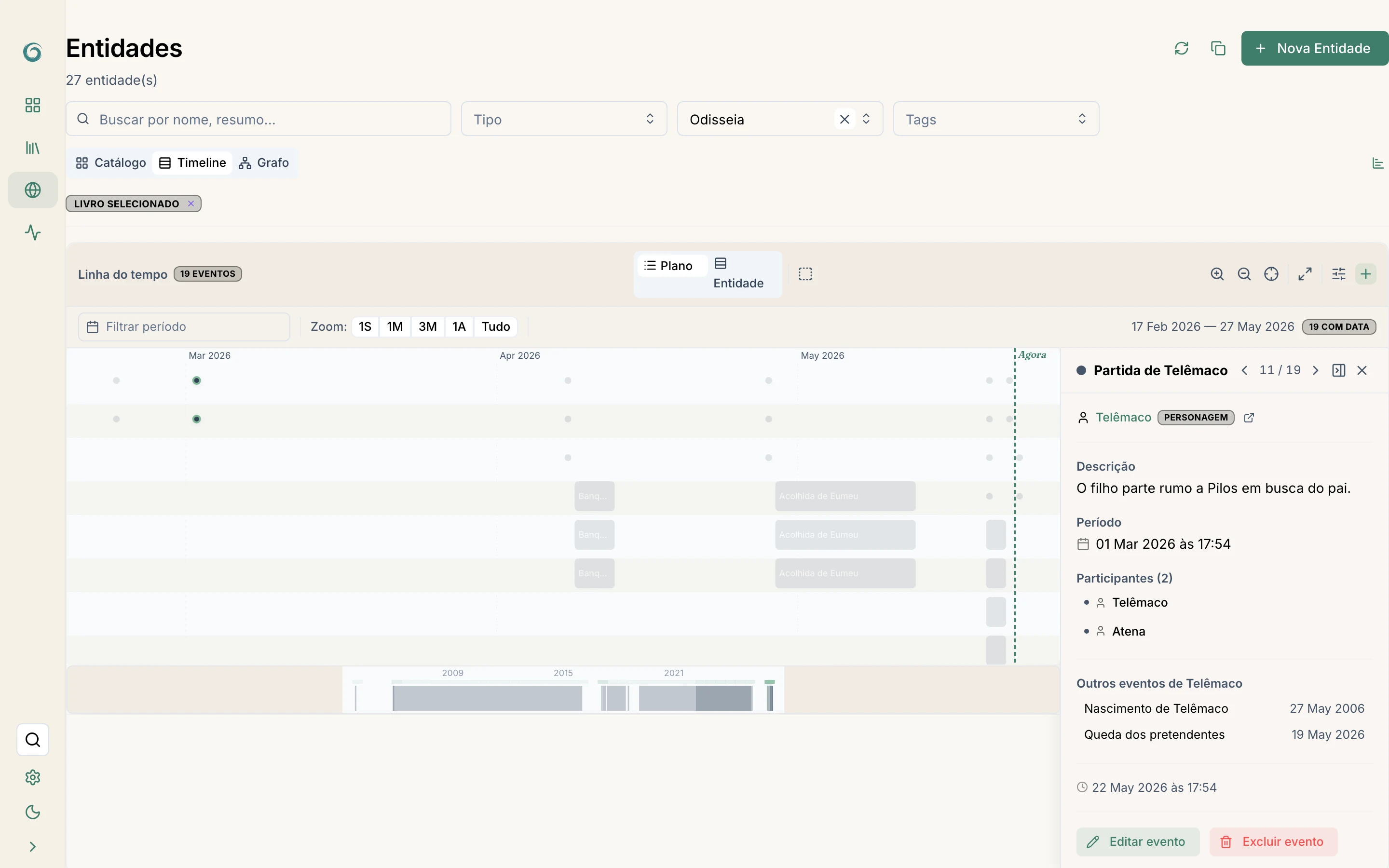Click the dark overview range near 2021
The width and height of the screenshot is (1389, 868).
(x=724, y=697)
